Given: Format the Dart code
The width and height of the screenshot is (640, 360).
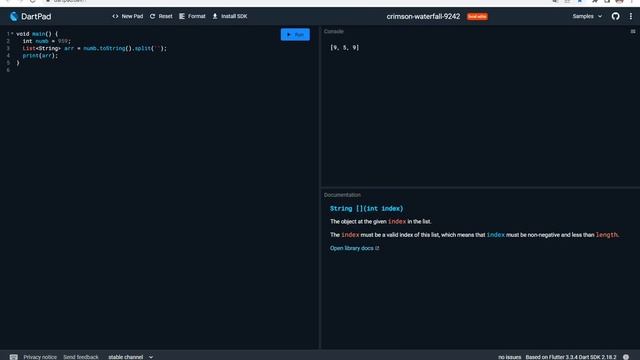Looking at the screenshot, I should 192,16.
